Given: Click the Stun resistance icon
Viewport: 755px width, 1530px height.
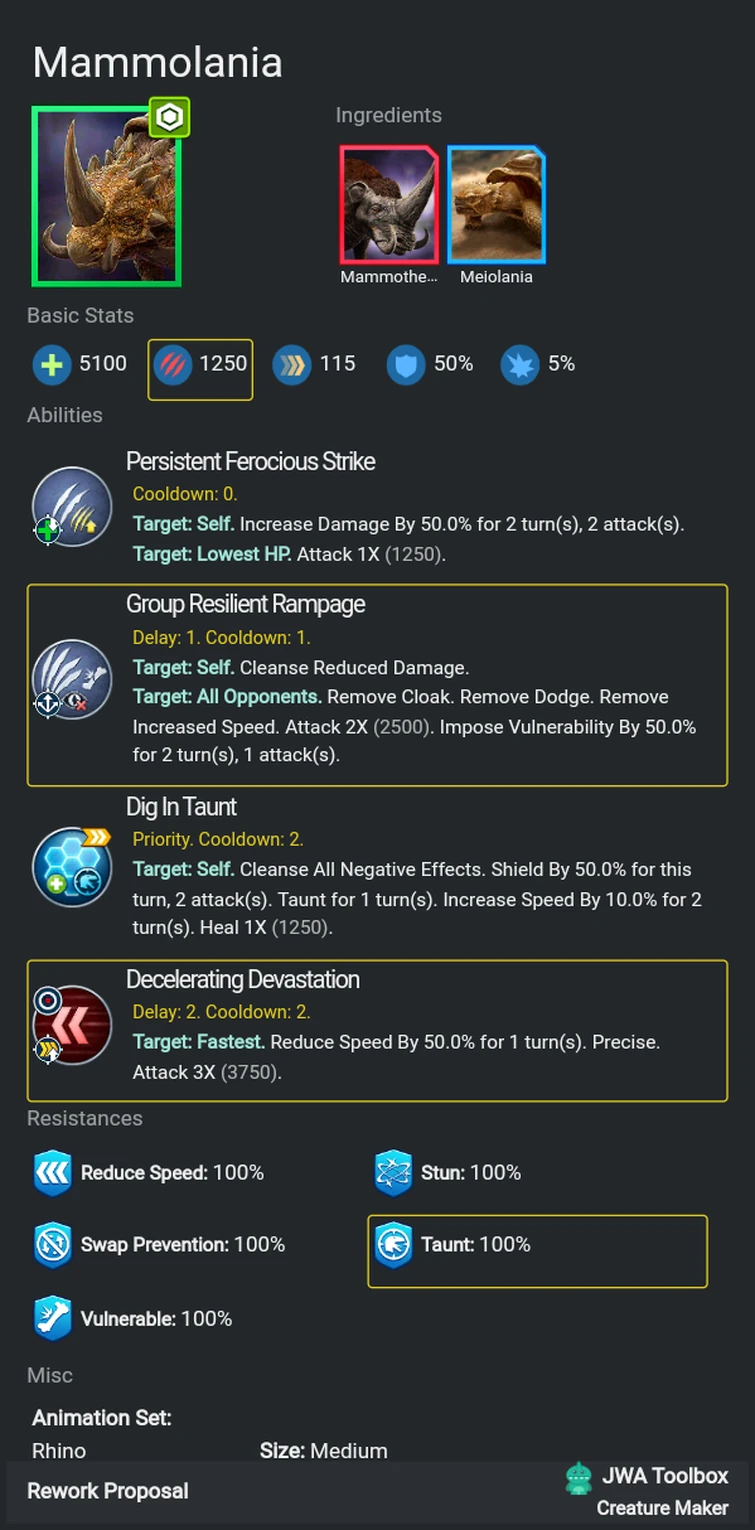Looking at the screenshot, I should (393, 1173).
